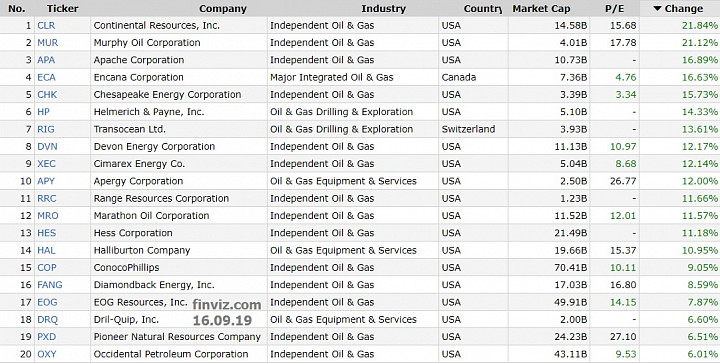Viewport: 720px width, 364px height.
Task: Sort table by Industry header
Action: 383,9
